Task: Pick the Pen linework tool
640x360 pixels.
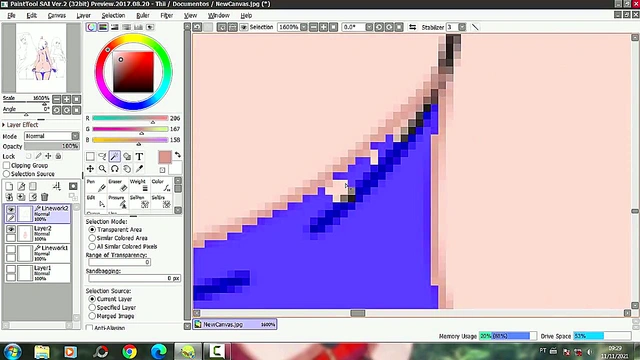Action: [96, 185]
